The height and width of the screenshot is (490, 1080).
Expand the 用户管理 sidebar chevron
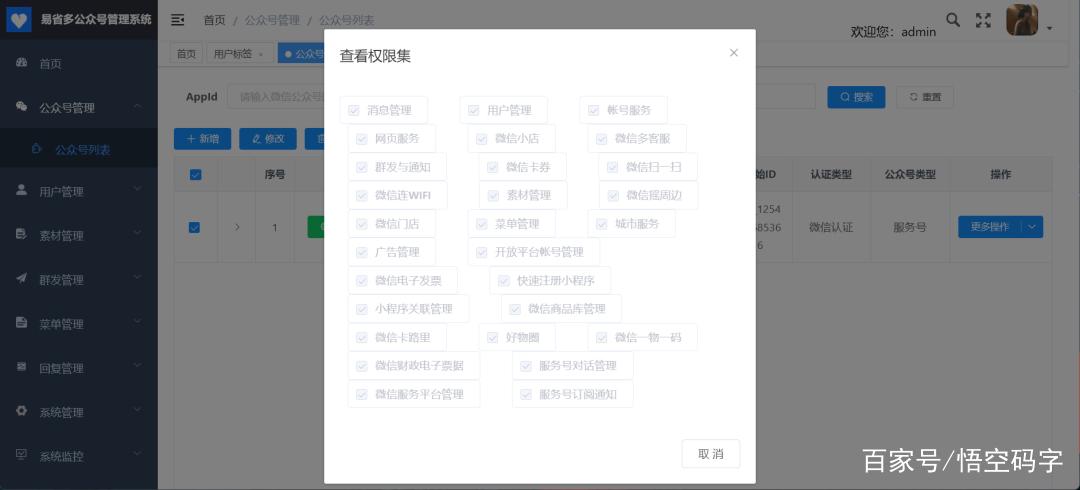point(137,189)
